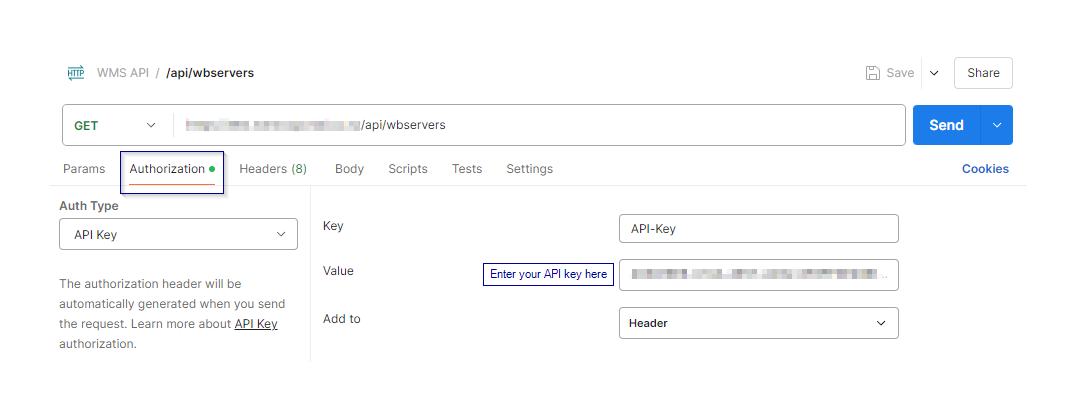Image resolution: width=1077 pixels, height=412 pixels.
Task: Click the Save disk icon
Action: click(872, 73)
